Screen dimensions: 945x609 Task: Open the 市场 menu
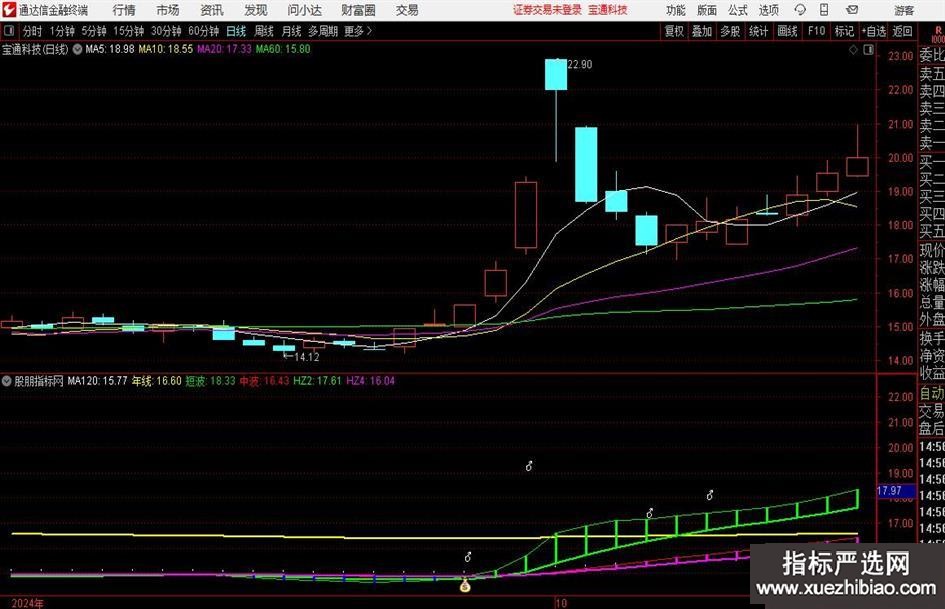point(168,10)
